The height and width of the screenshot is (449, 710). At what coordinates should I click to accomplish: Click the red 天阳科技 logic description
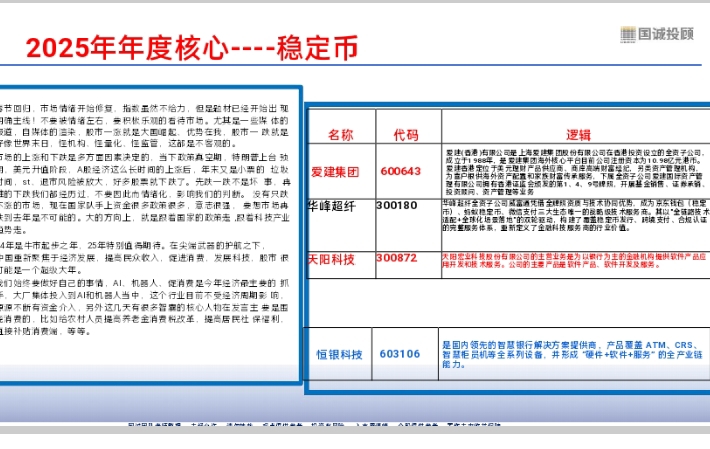(x=574, y=260)
